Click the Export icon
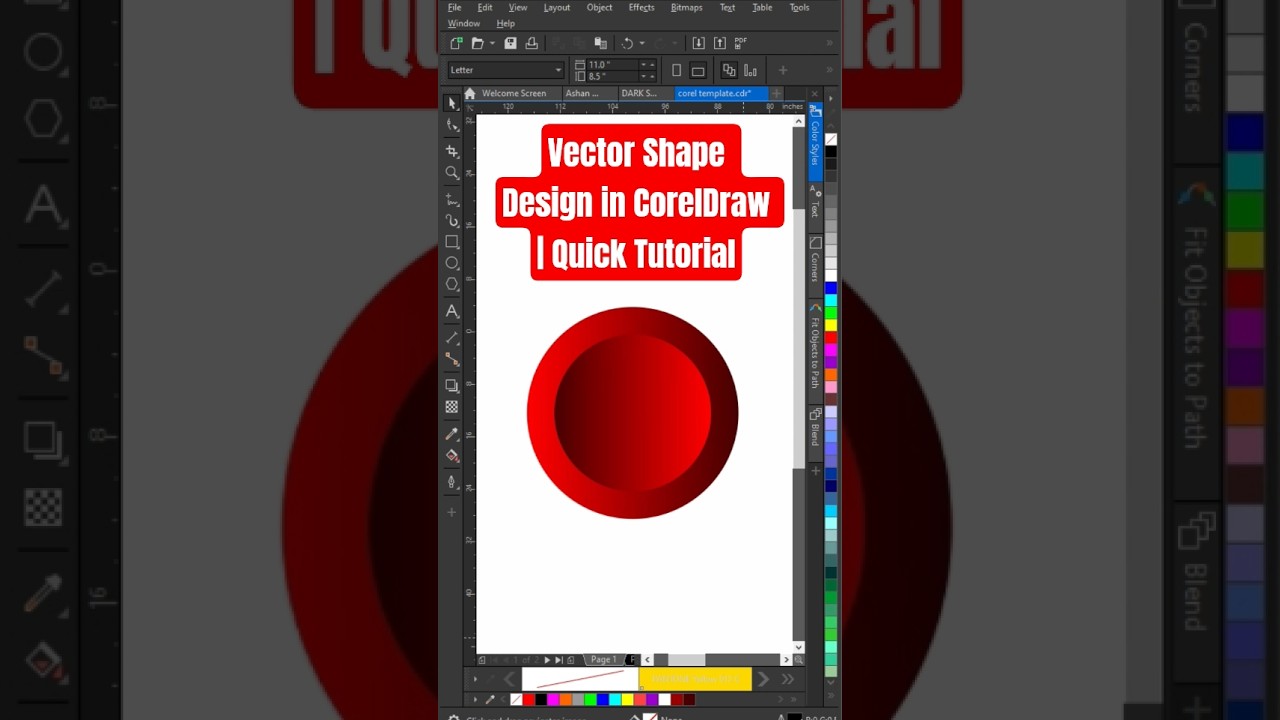Viewport: 1280px width, 720px height. pos(719,43)
